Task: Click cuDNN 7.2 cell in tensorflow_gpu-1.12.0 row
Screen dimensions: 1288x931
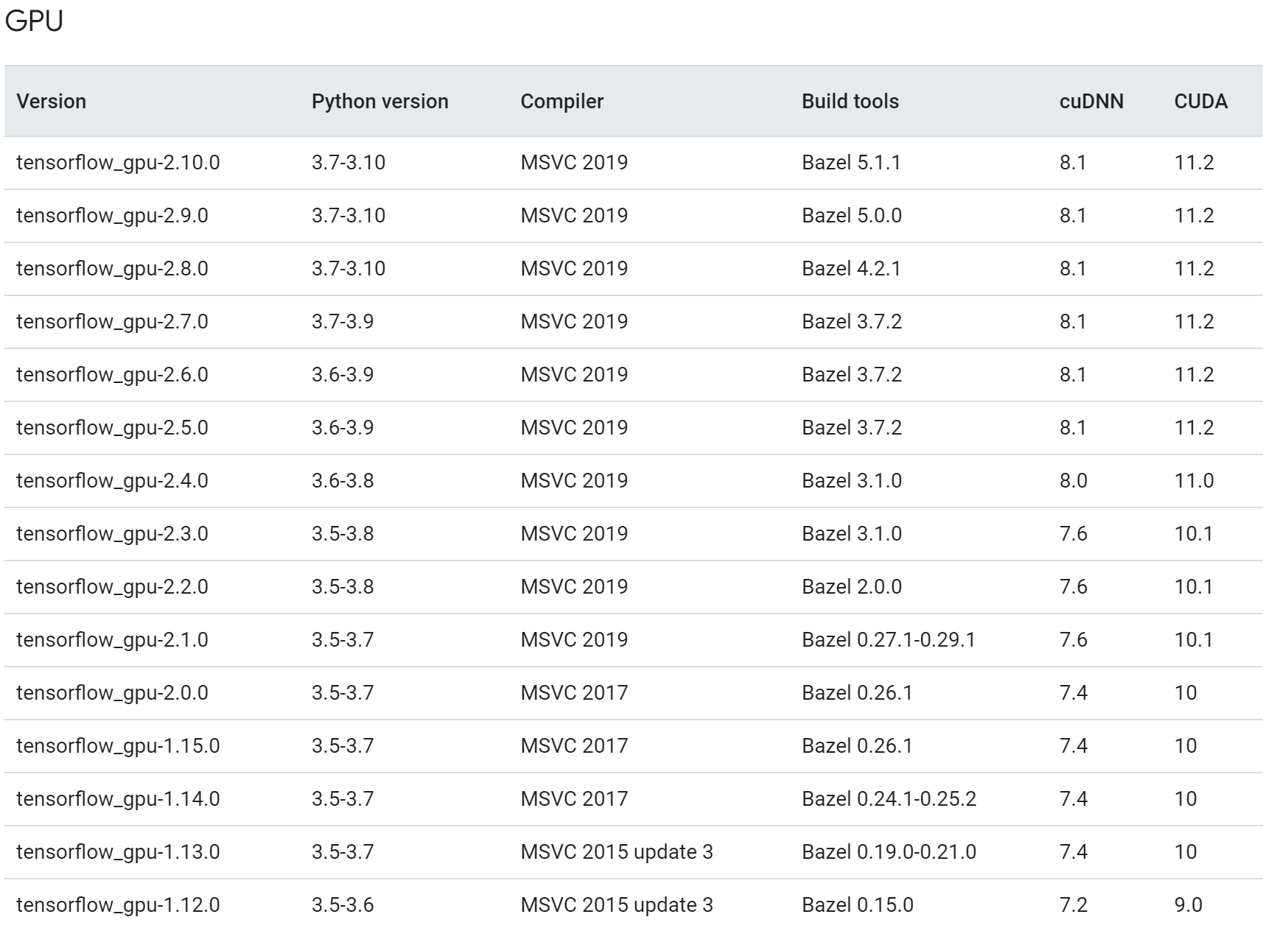Action: tap(1074, 905)
